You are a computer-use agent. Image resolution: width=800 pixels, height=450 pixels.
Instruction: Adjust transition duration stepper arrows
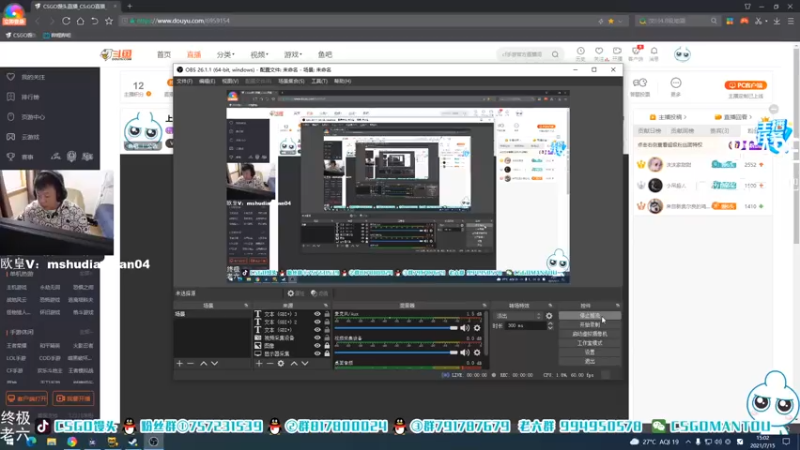click(x=550, y=326)
